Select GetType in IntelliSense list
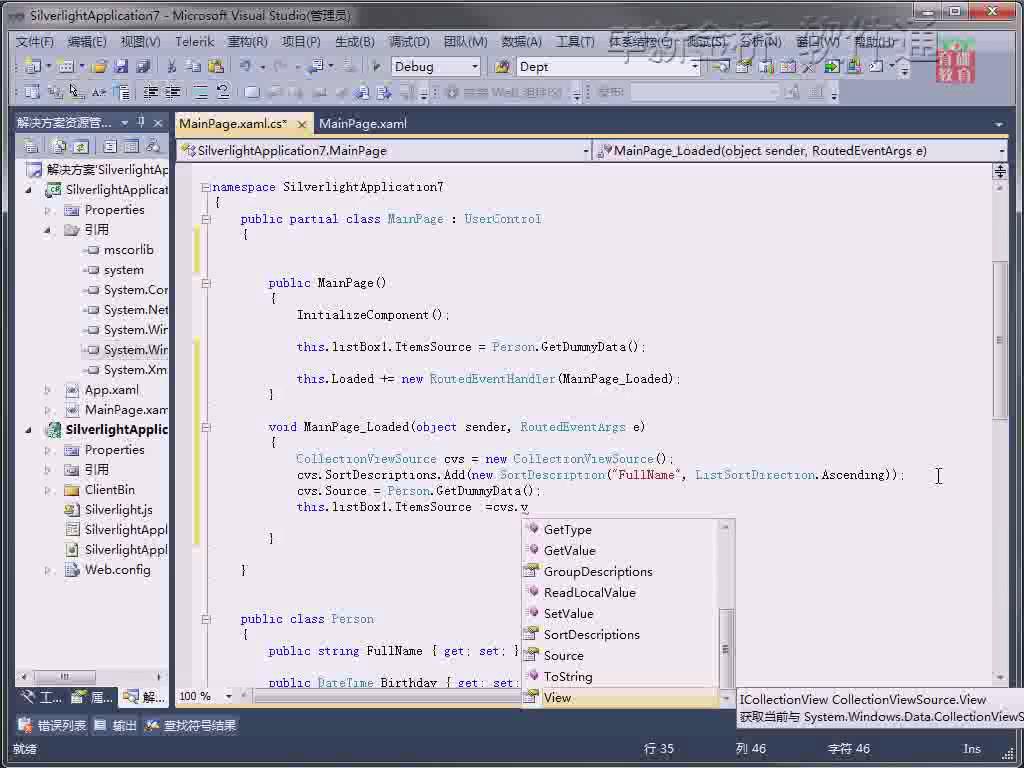 [x=620, y=530]
